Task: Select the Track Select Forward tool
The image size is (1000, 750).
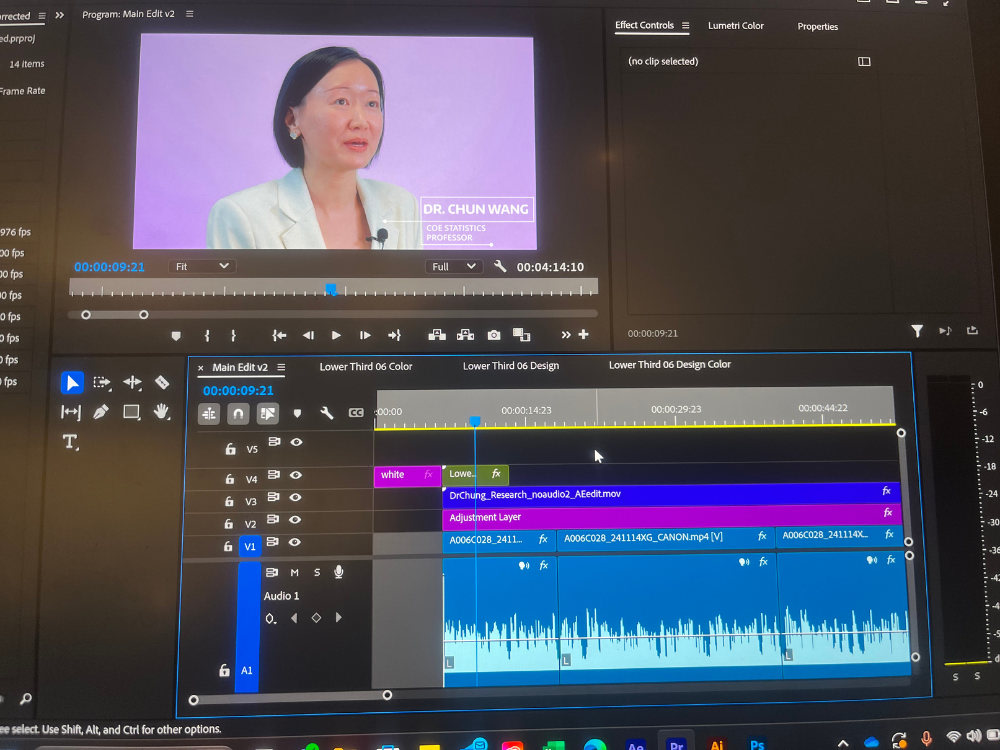Action: [x=102, y=382]
